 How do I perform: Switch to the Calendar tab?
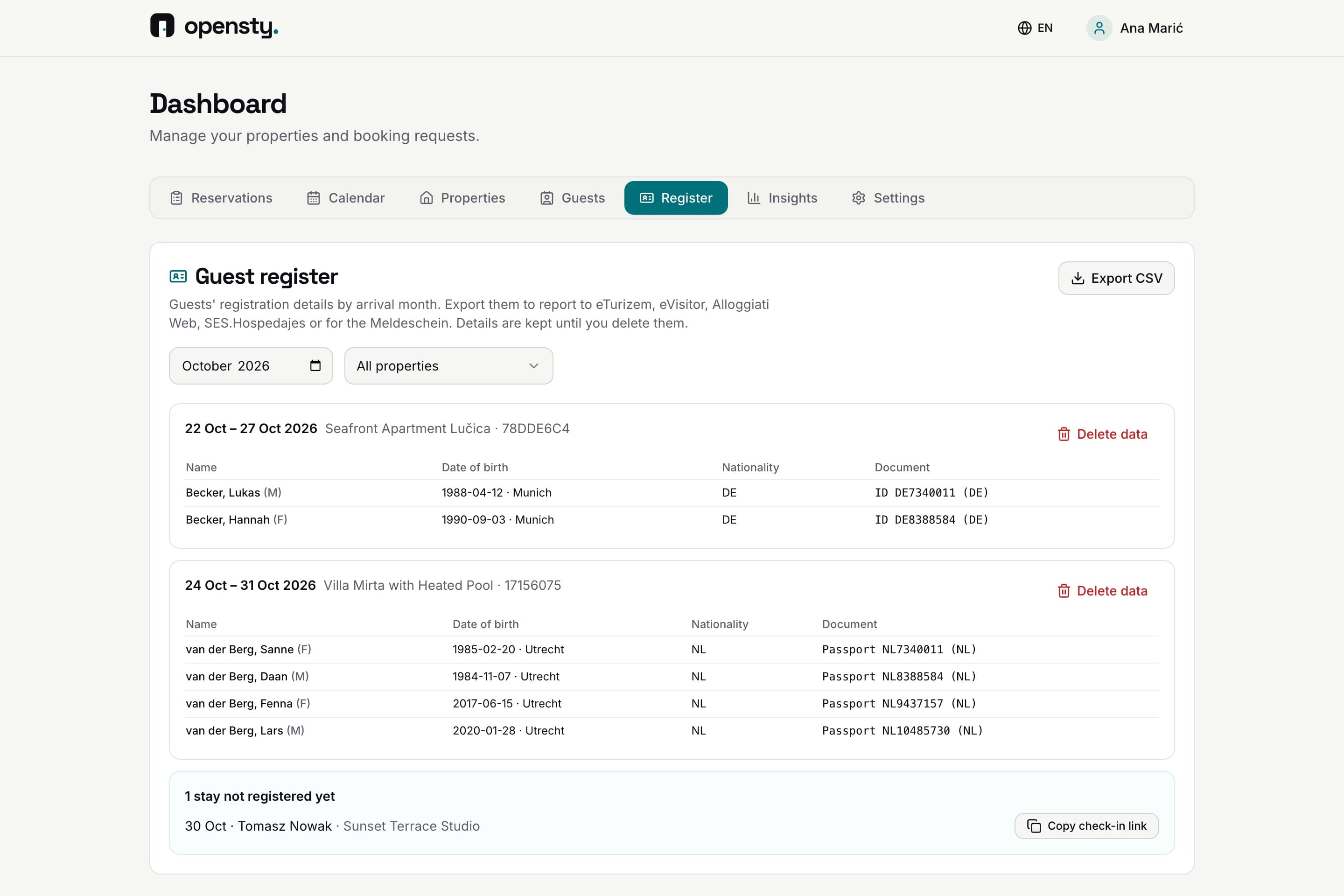pyautogui.click(x=346, y=198)
